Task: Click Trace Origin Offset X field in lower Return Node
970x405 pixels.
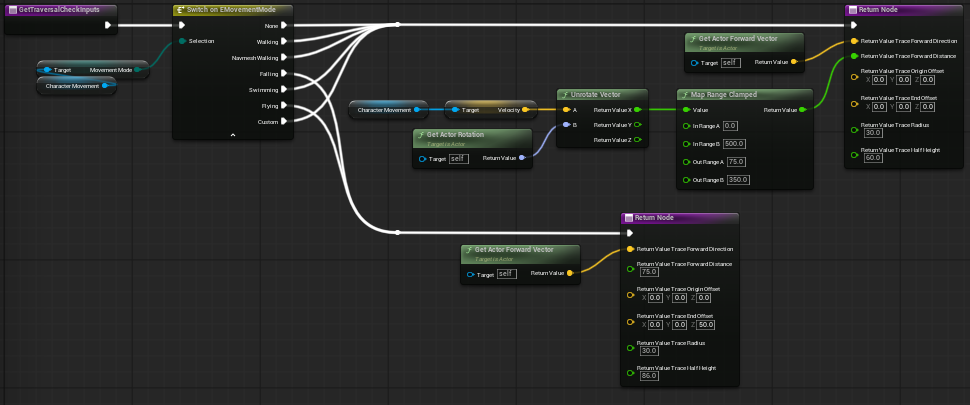Action: coord(655,297)
